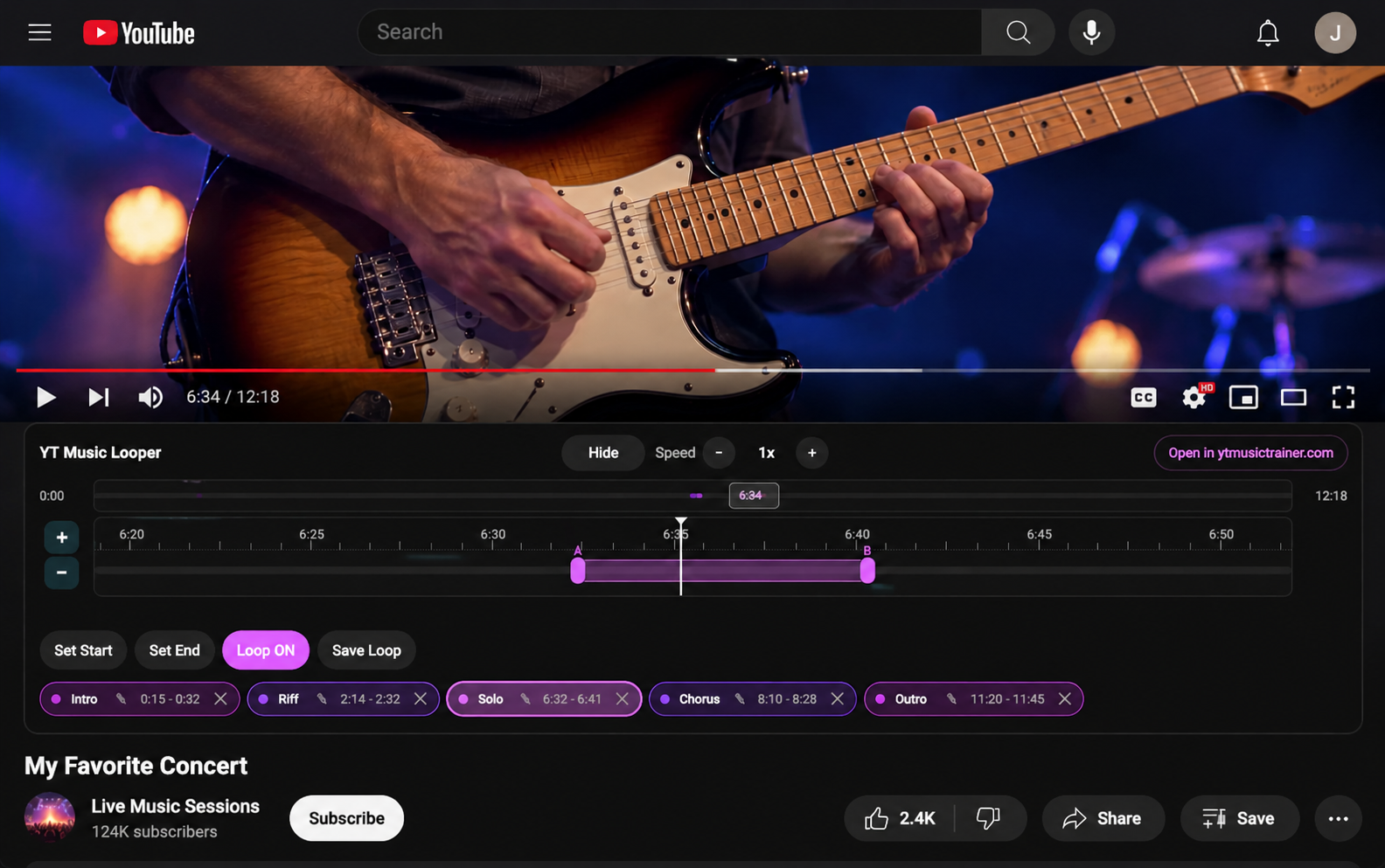Click the 6:34 / 12:18 time display
Viewport: 1385px width, 868px height.
[233, 398]
